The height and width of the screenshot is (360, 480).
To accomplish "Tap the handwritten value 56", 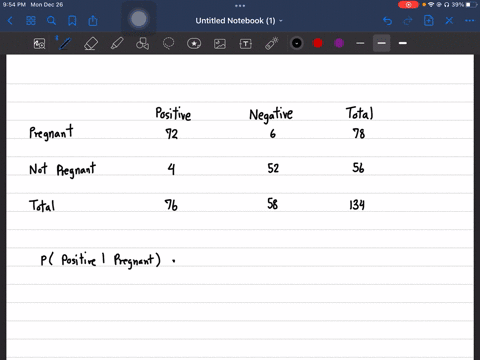I will [358, 167].
